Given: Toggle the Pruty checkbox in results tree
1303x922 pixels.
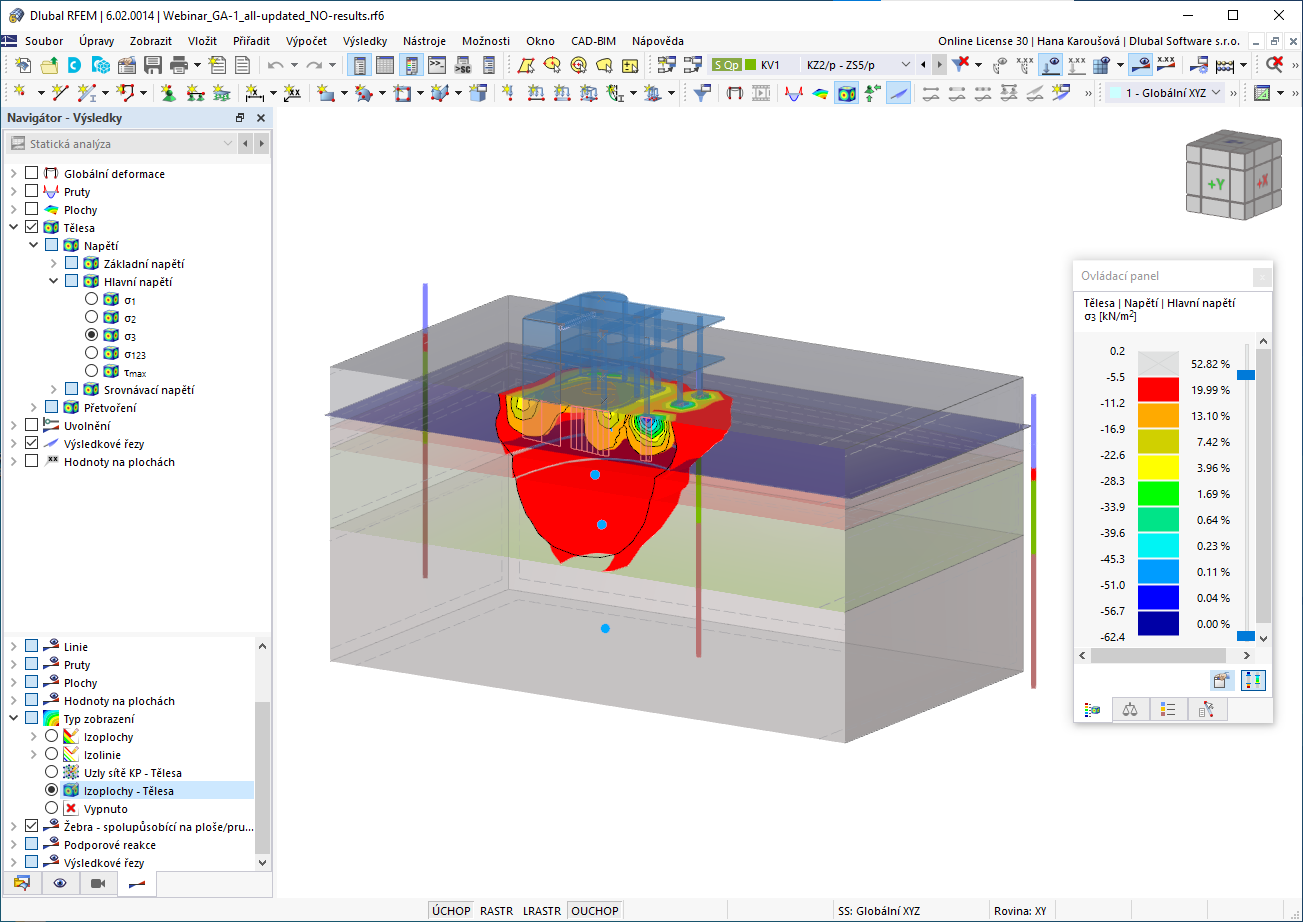Looking at the screenshot, I should tap(32, 192).
